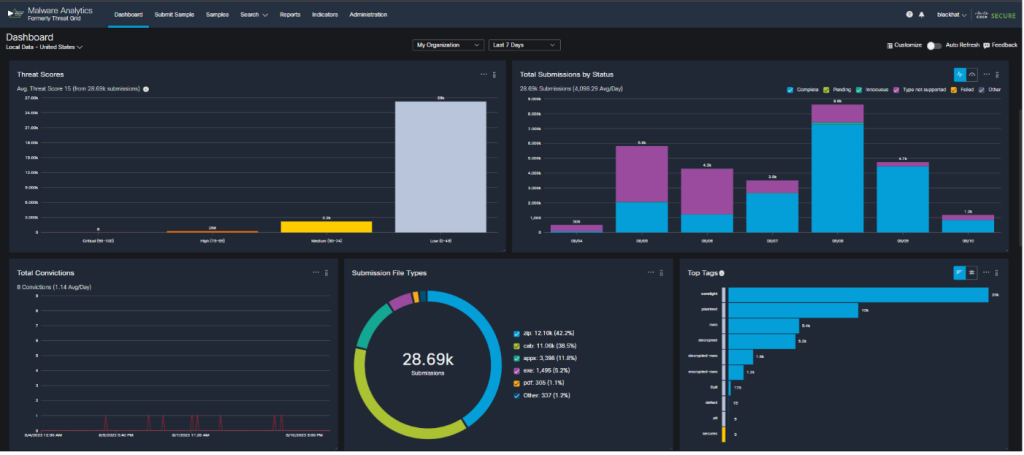The width and height of the screenshot is (1024, 455).
Task: Open the My Organization dropdown
Action: click(x=448, y=45)
